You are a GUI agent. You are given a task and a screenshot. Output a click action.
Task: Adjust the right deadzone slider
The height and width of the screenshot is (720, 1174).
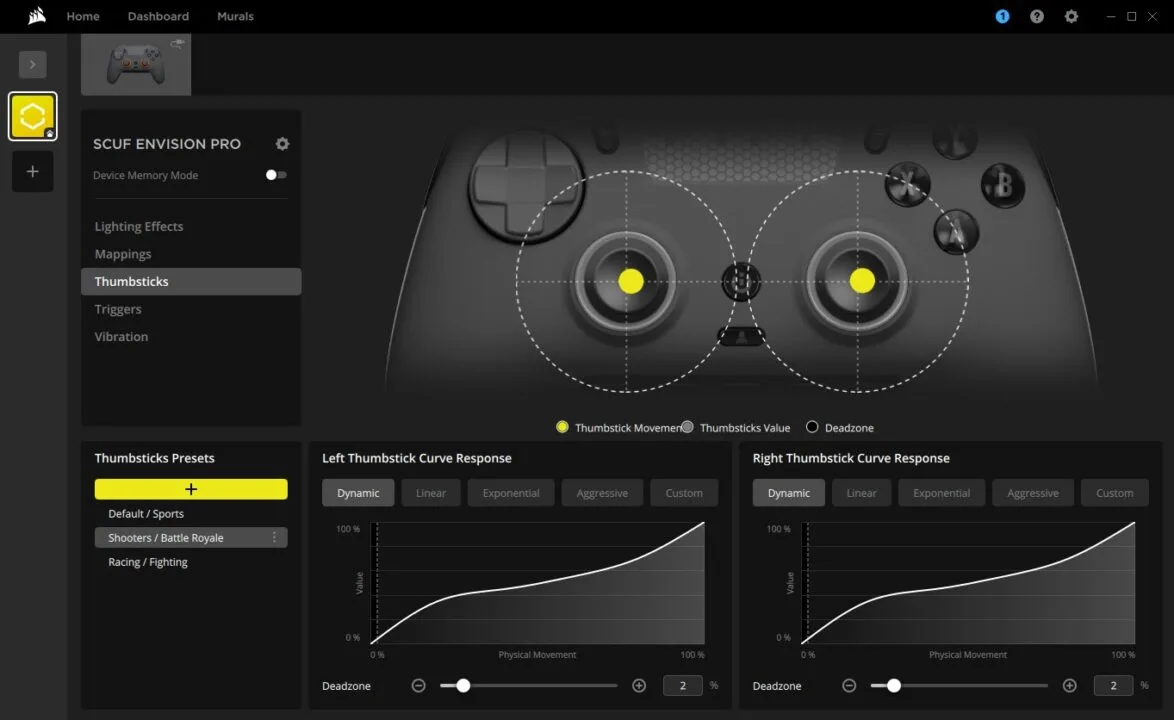893,686
